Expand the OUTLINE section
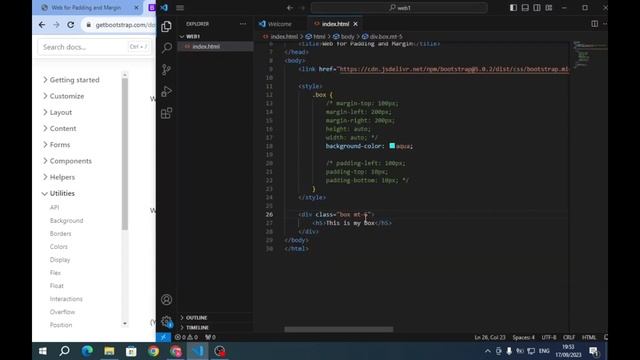This screenshot has height=360, width=640. tap(196, 318)
